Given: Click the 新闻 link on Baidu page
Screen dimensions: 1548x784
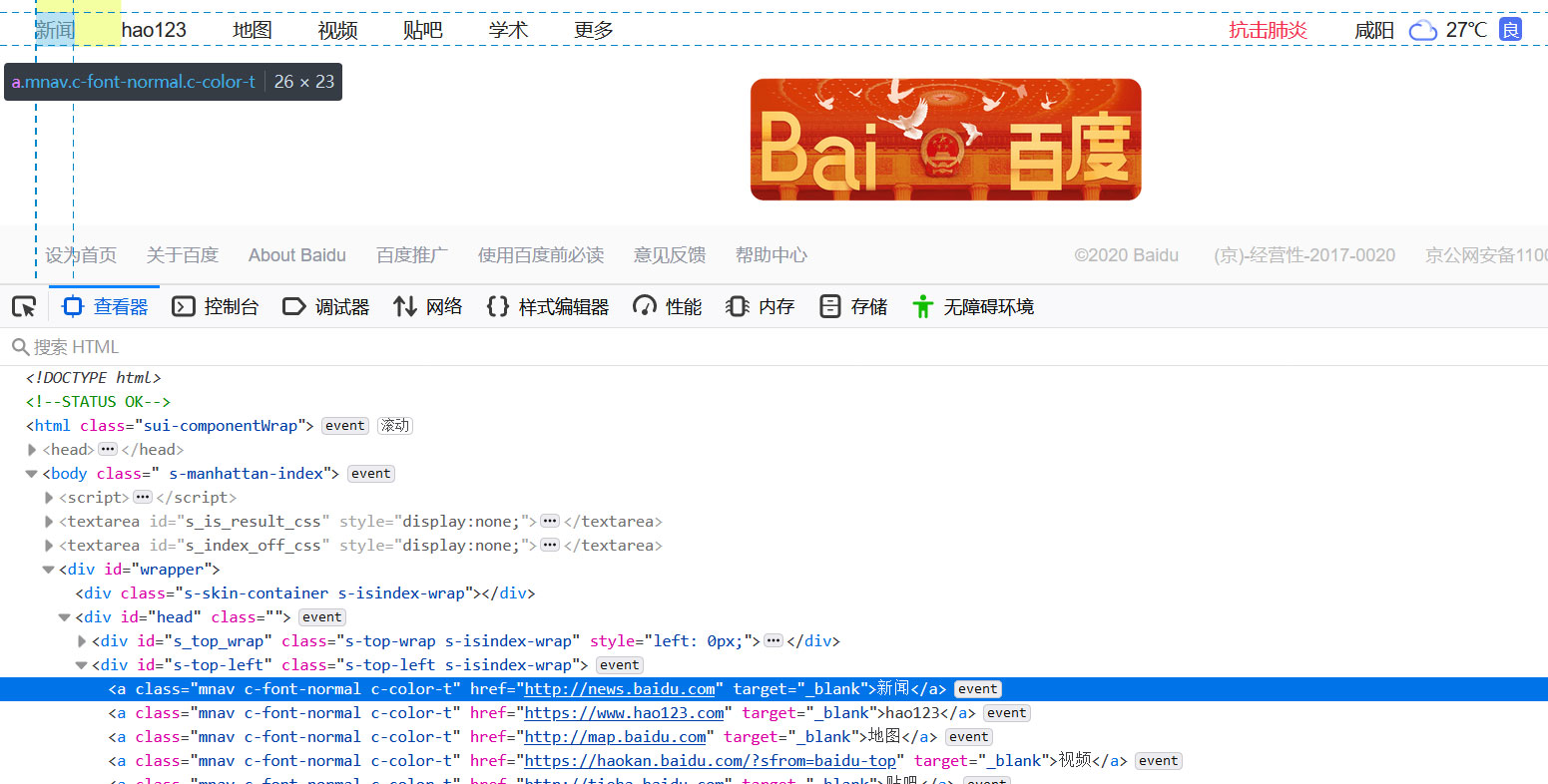Looking at the screenshot, I should (55, 30).
